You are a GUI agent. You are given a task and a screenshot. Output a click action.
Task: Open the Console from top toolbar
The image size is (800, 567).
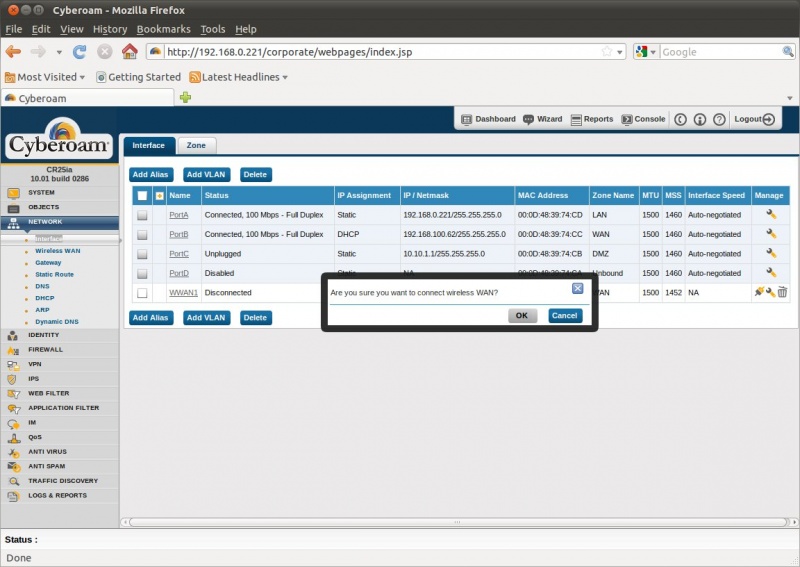[643, 119]
